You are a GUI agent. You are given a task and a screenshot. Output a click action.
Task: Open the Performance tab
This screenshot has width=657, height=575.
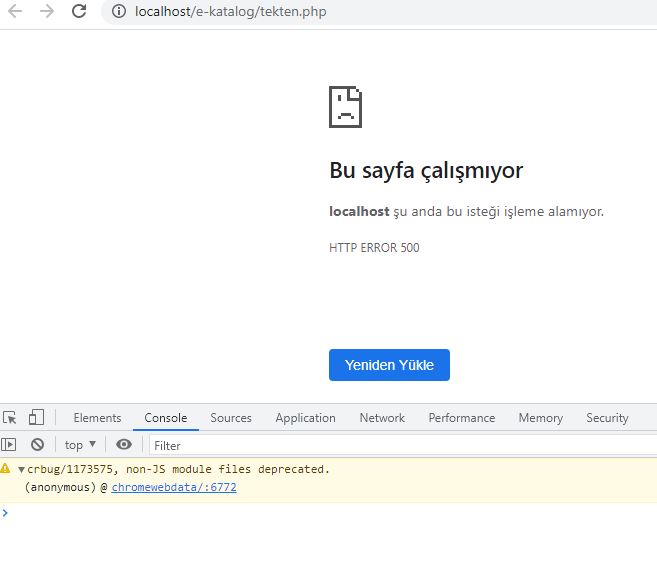tap(462, 418)
